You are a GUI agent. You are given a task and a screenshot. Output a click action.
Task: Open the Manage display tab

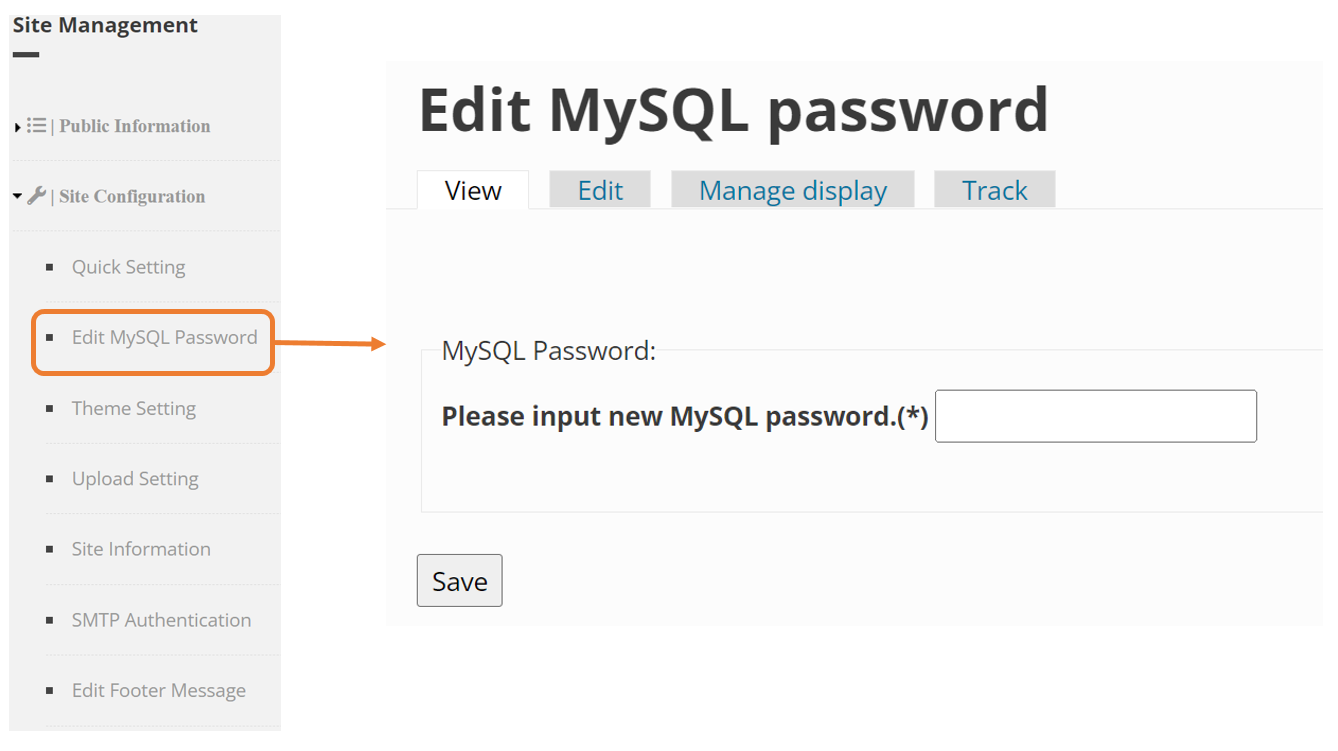(x=792, y=190)
